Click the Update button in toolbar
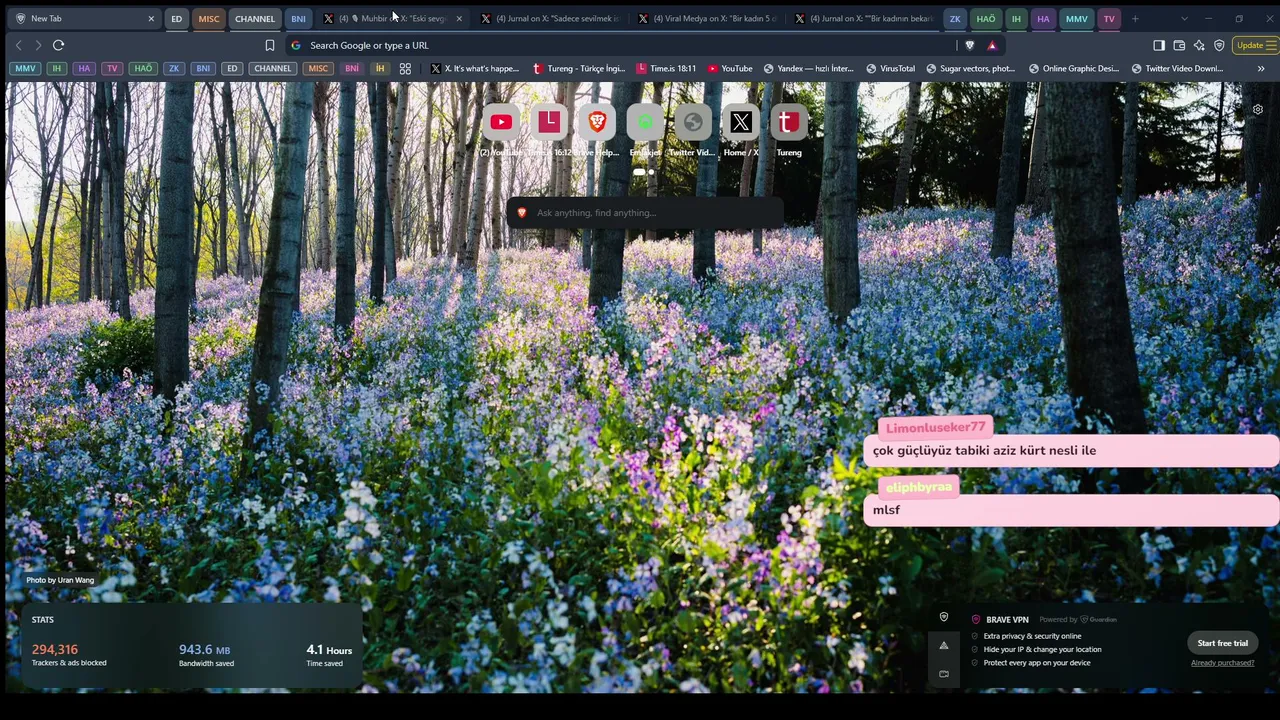 pos(1256,45)
